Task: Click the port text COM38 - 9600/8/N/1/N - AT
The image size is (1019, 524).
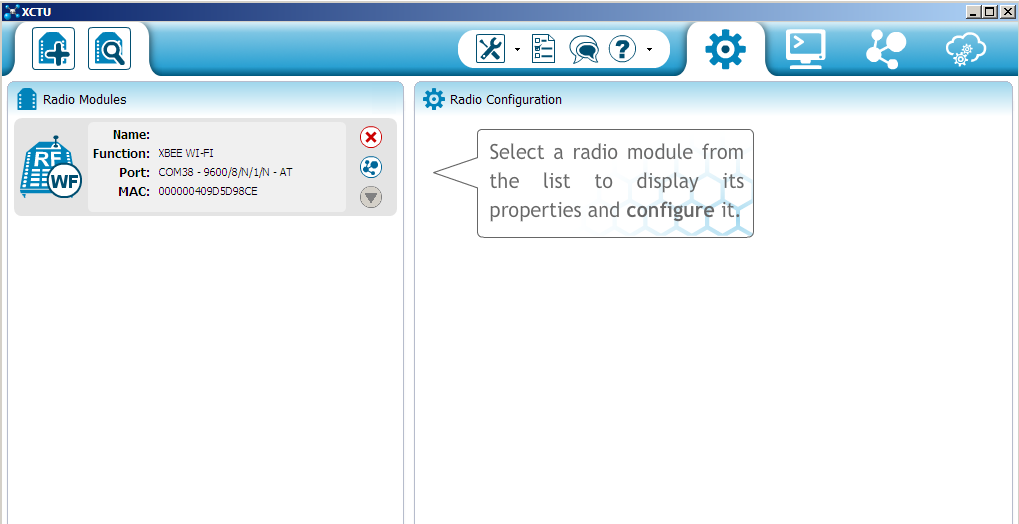Action: [x=226, y=172]
